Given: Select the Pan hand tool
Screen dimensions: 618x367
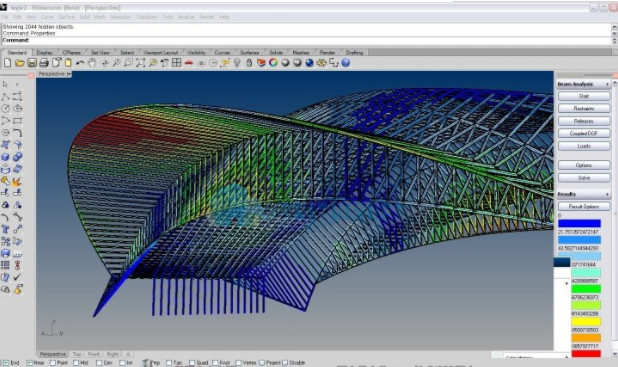Looking at the screenshot, I should coord(92,63).
